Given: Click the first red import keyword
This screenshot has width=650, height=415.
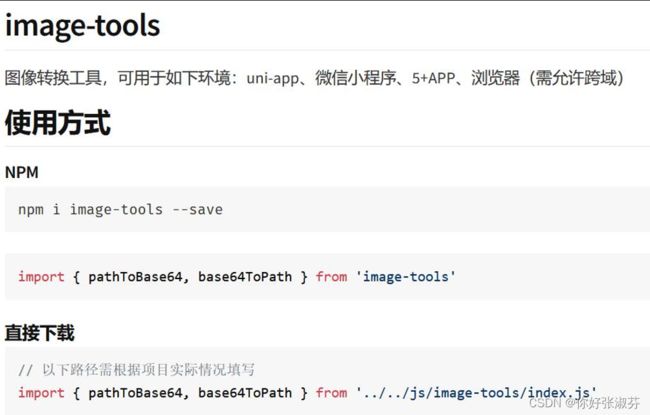Looking at the screenshot, I should (41, 277).
